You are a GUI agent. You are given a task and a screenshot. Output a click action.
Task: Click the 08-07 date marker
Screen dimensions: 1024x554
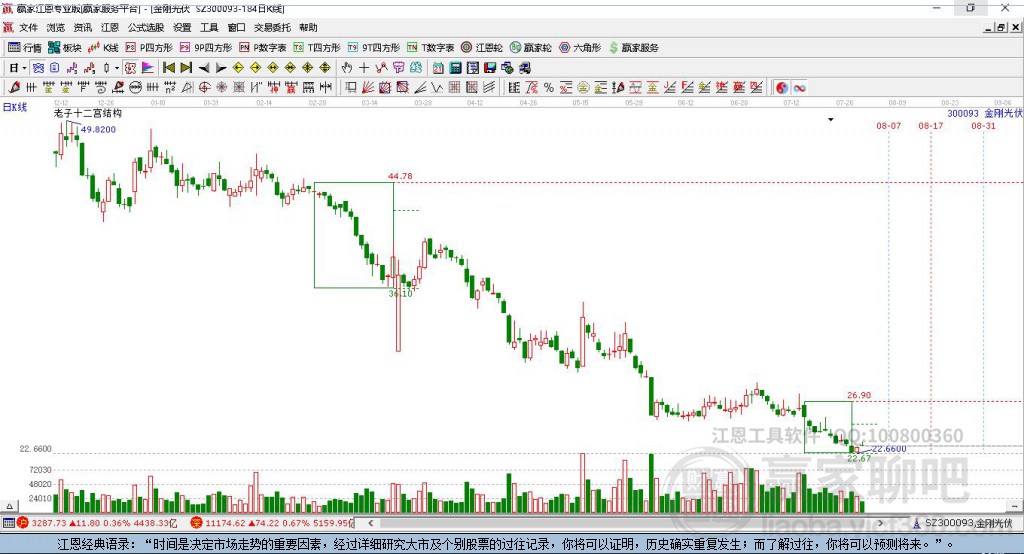point(889,126)
